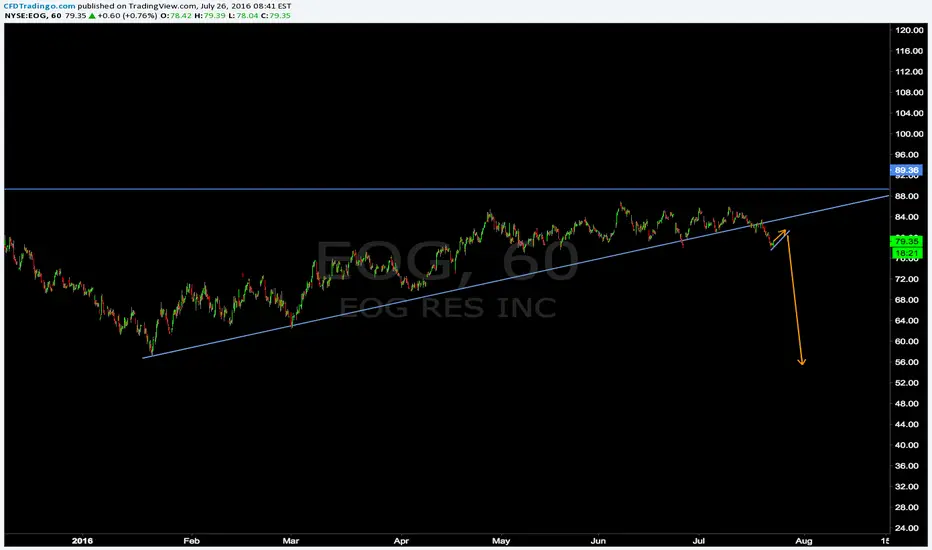This screenshot has height=550, width=932.
Task: Click the 2016 time axis label
Action: [x=82, y=540]
